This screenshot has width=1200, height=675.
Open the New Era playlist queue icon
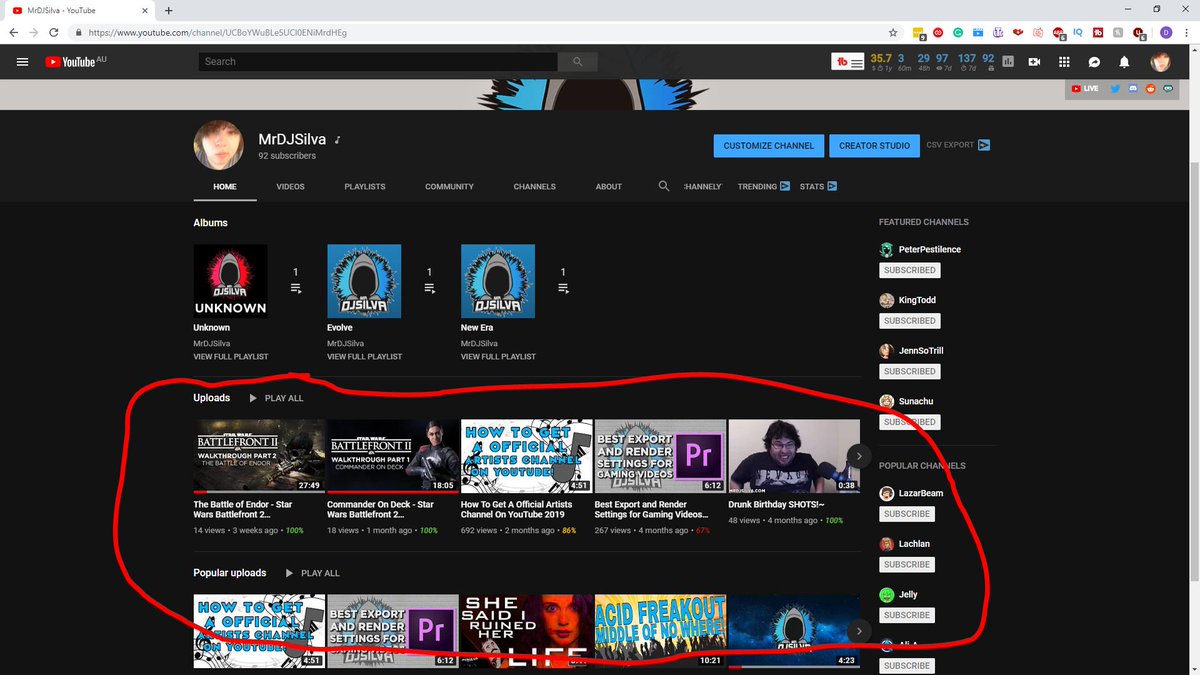[563, 288]
